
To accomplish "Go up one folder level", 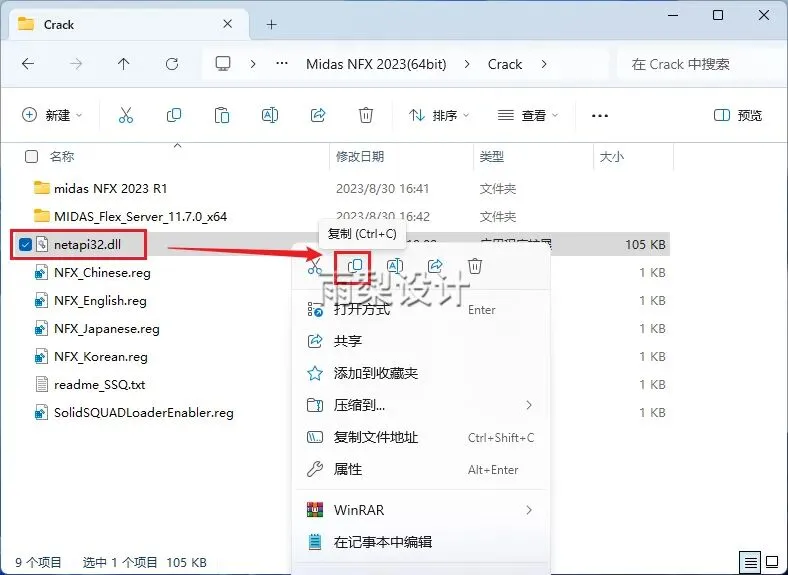I will pos(124,64).
